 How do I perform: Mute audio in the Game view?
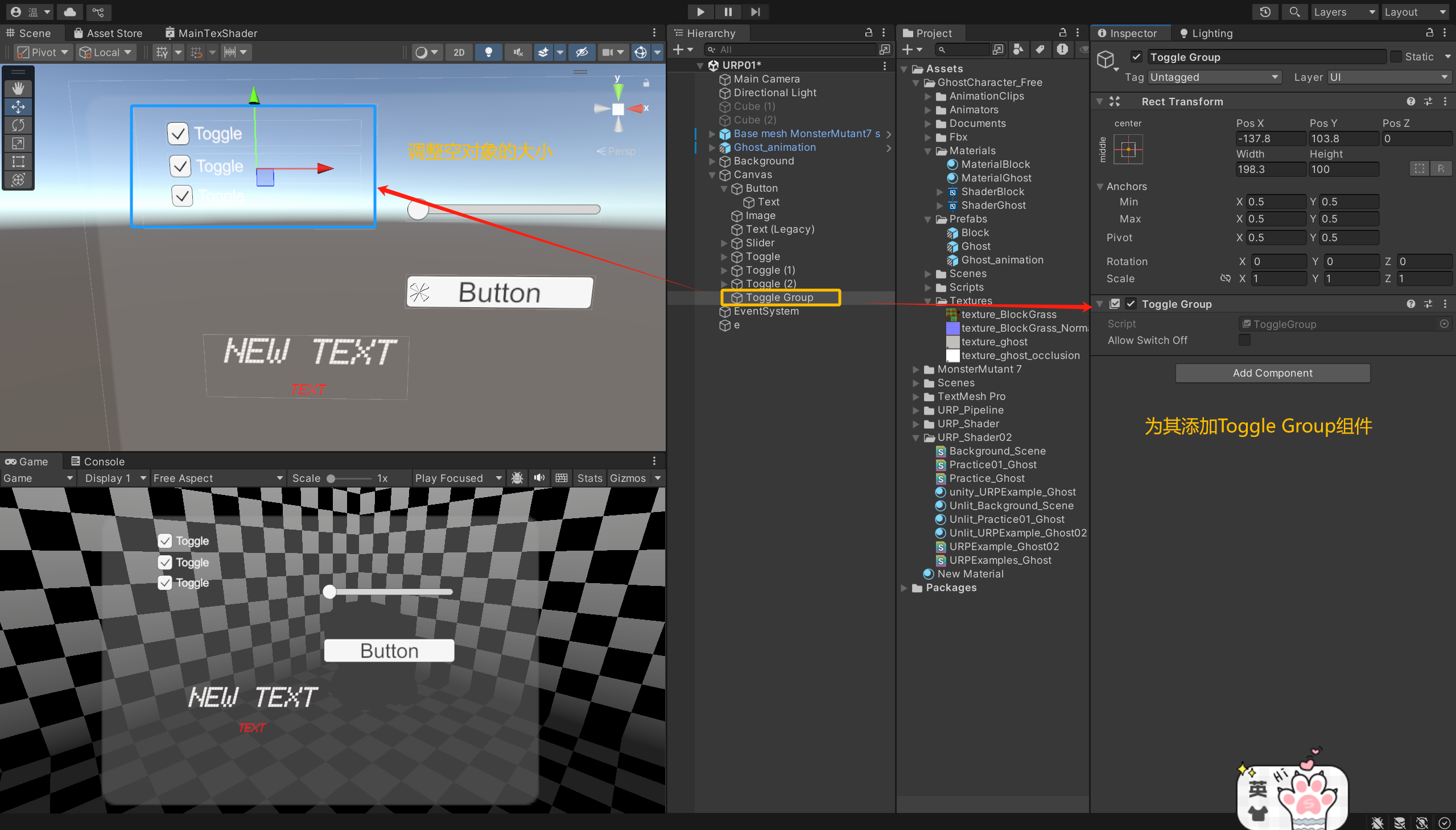pyautogui.click(x=539, y=478)
